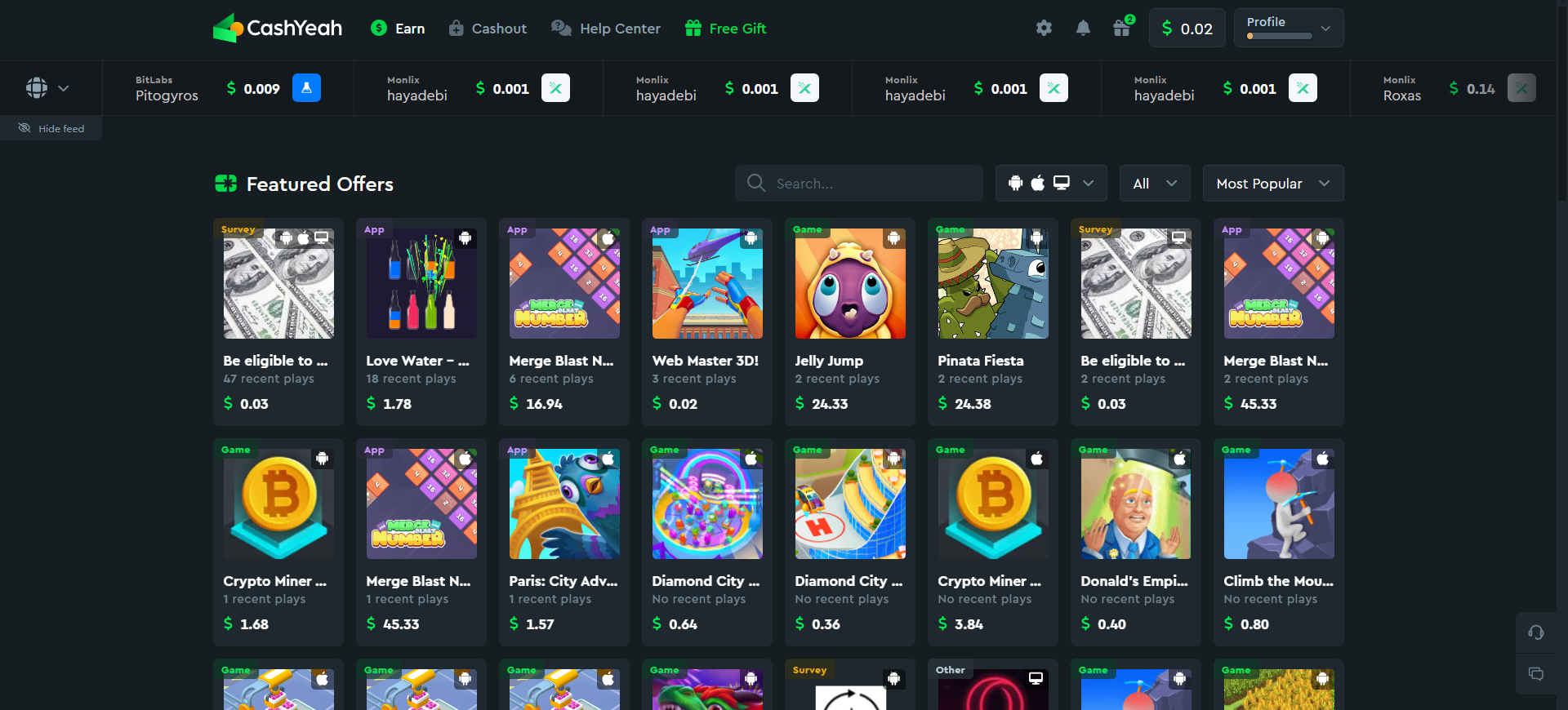
Task: Click the globe language icon
Action: [37, 87]
